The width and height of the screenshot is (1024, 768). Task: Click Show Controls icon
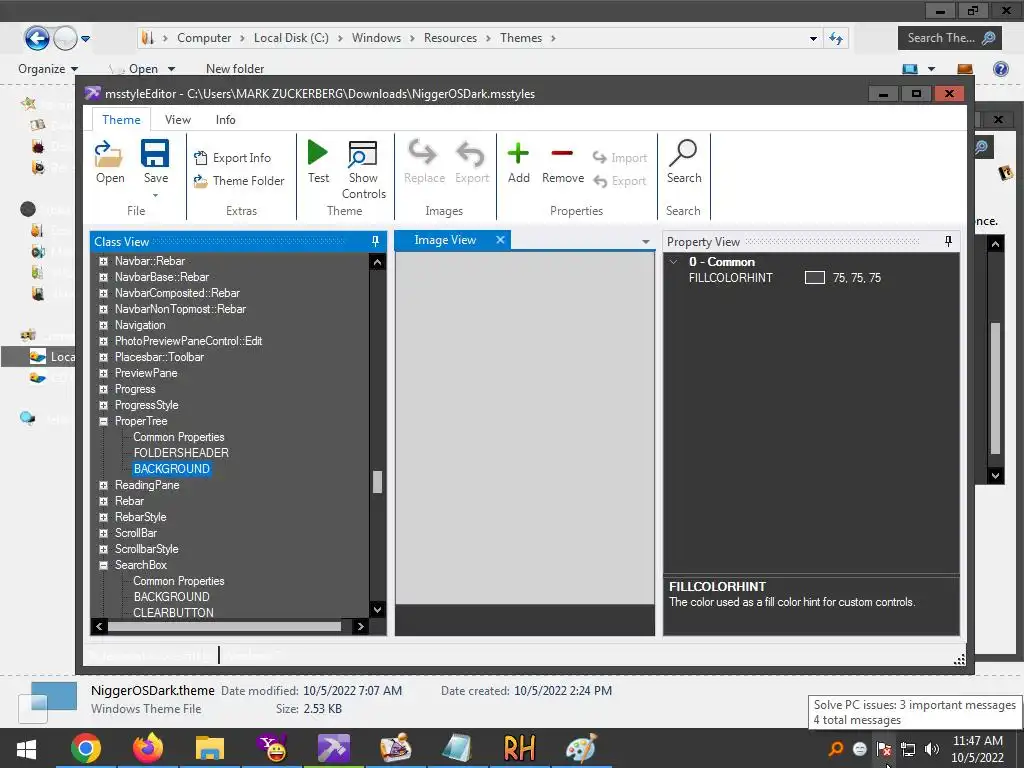363,169
